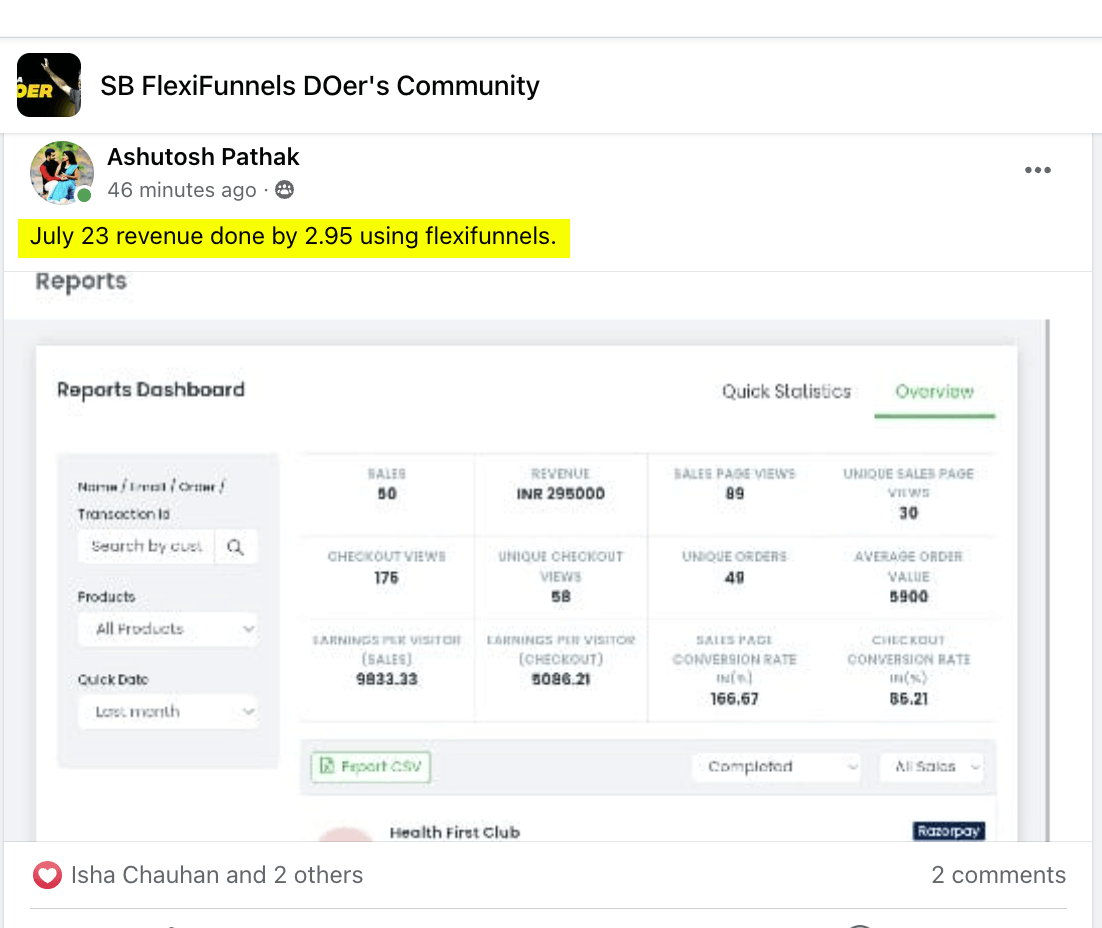Click the 46 minutes ago timestamp

click(x=182, y=190)
